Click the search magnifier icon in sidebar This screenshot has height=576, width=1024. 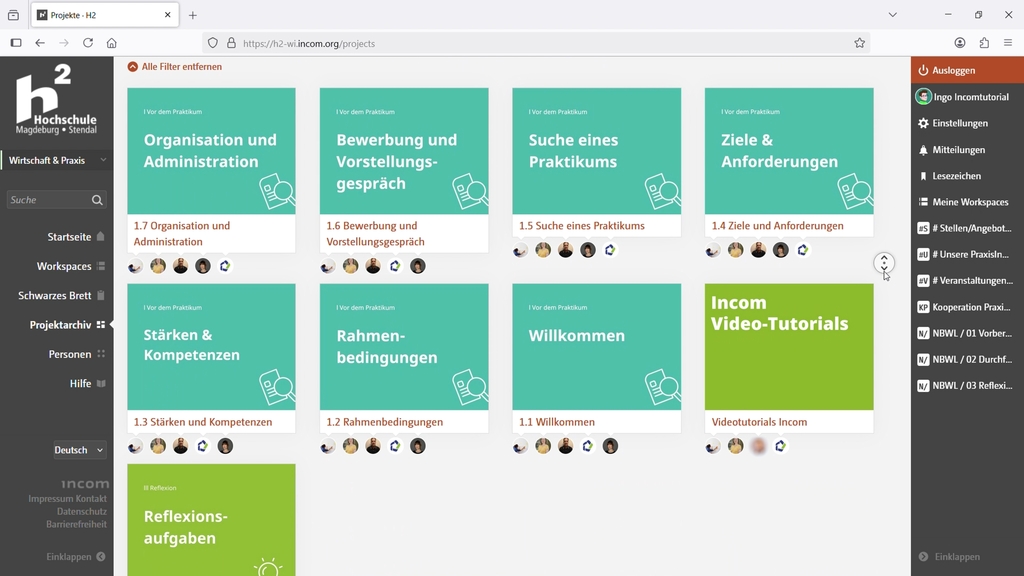click(x=97, y=200)
